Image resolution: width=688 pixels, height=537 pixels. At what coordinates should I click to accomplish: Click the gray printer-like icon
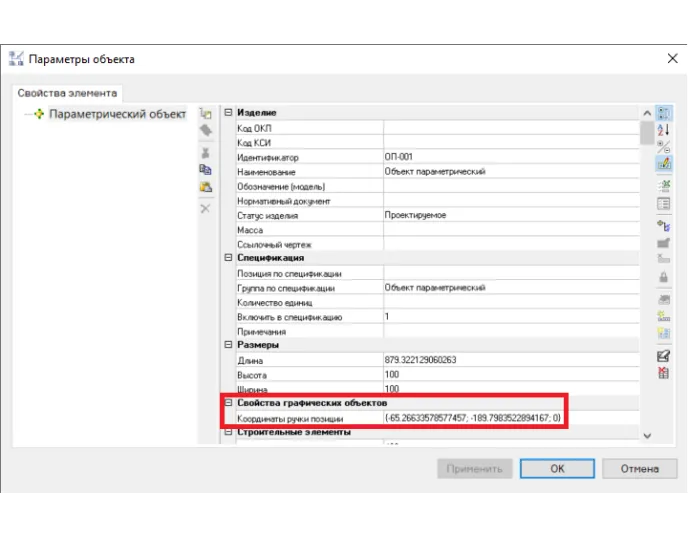click(664, 299)
